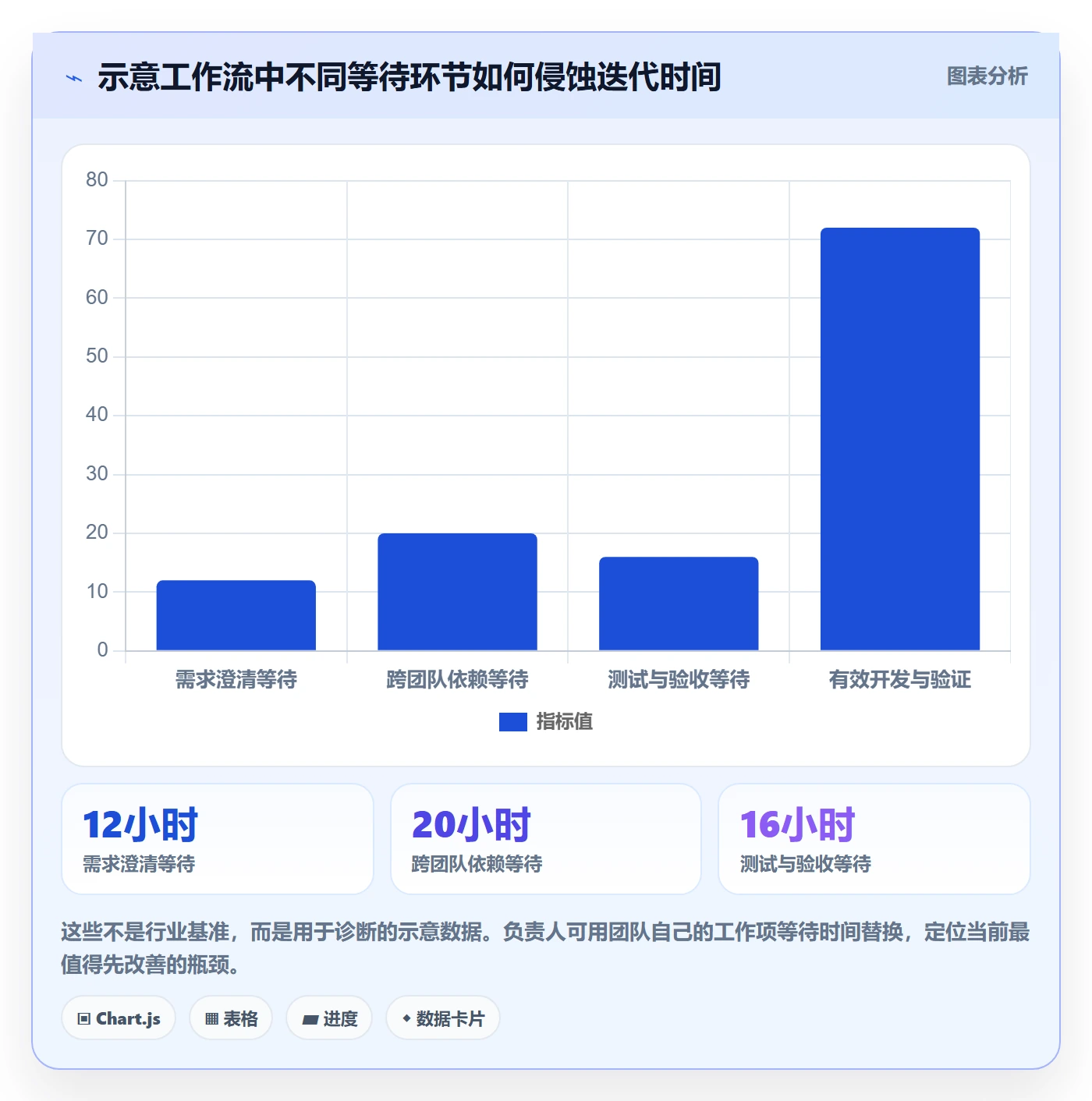Select the 12小时 data card value
The image size is (1092, 1101).
(x=140, y=825)
